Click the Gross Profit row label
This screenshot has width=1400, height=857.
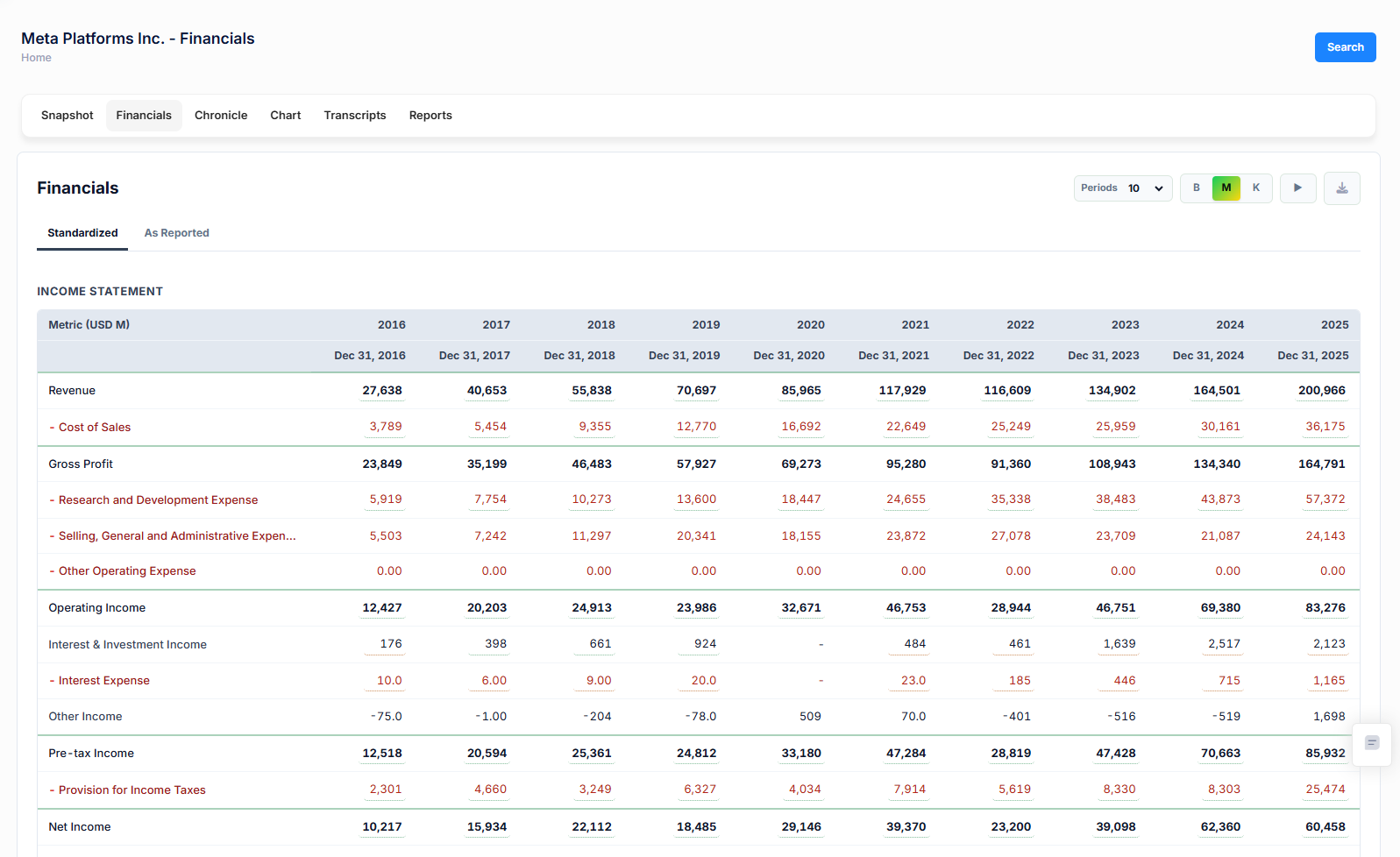pyautogui.click(x=81, y=464)
